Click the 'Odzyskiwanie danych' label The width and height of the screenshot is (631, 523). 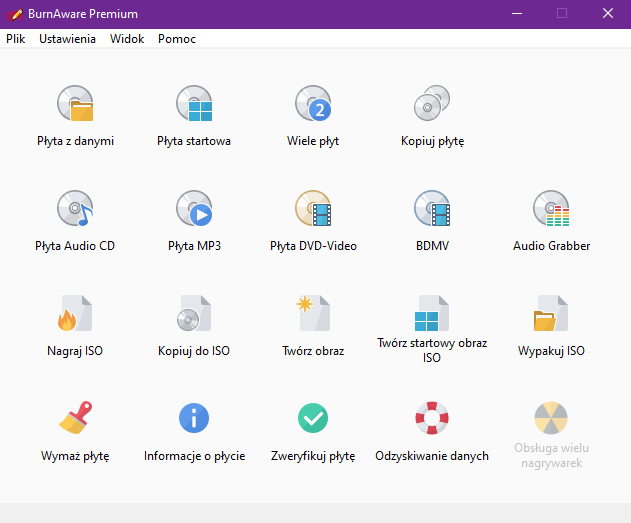click(x=432, y=456)
